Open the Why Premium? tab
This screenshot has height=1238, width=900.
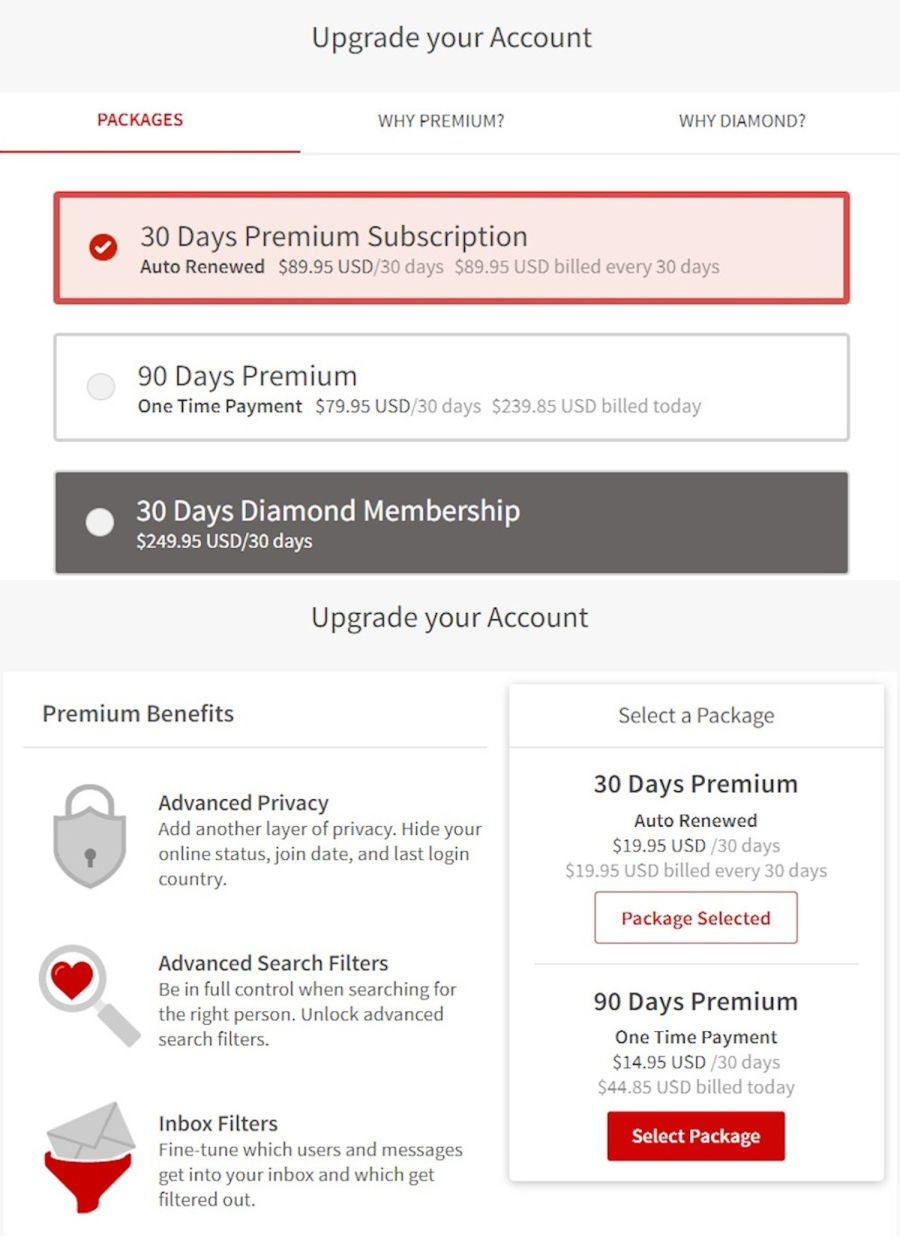(x=441, y=121)
